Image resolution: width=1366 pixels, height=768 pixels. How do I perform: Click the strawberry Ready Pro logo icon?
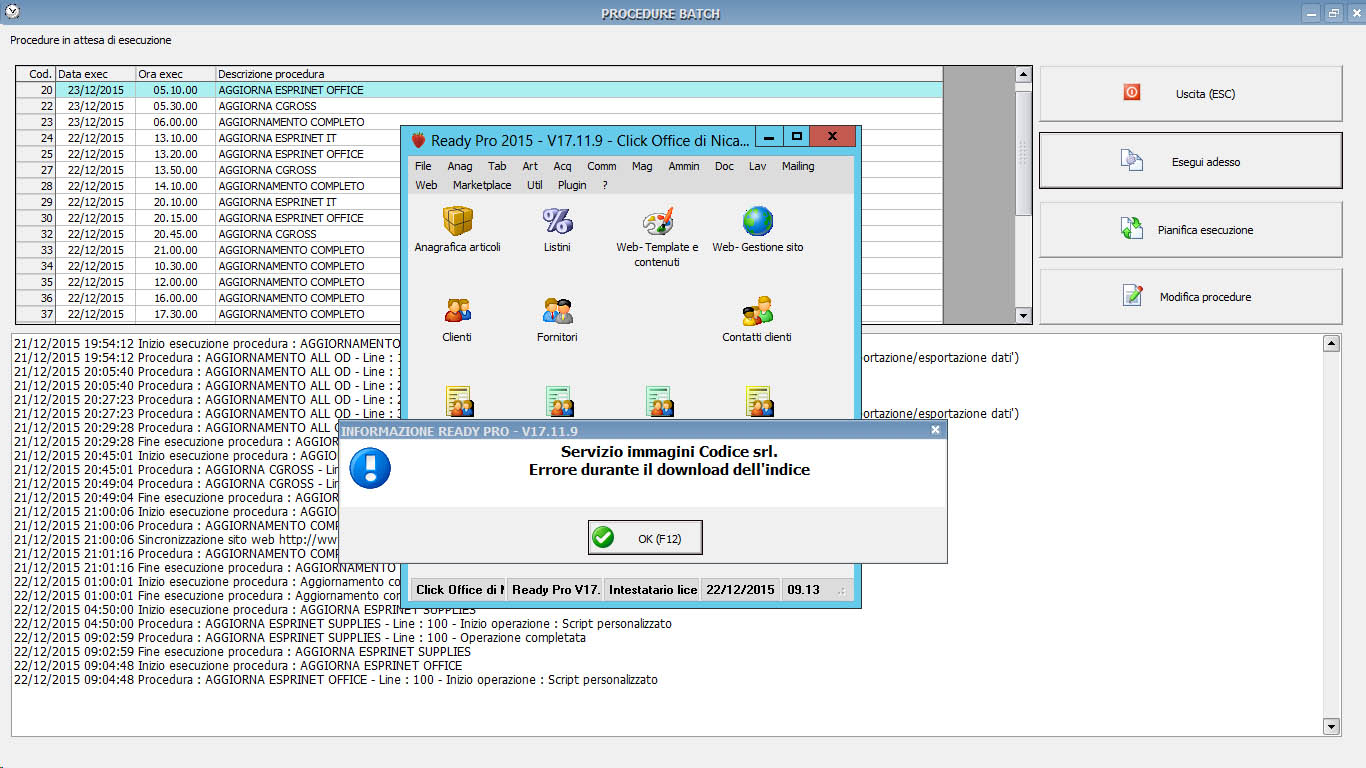(x=419, y=139)
